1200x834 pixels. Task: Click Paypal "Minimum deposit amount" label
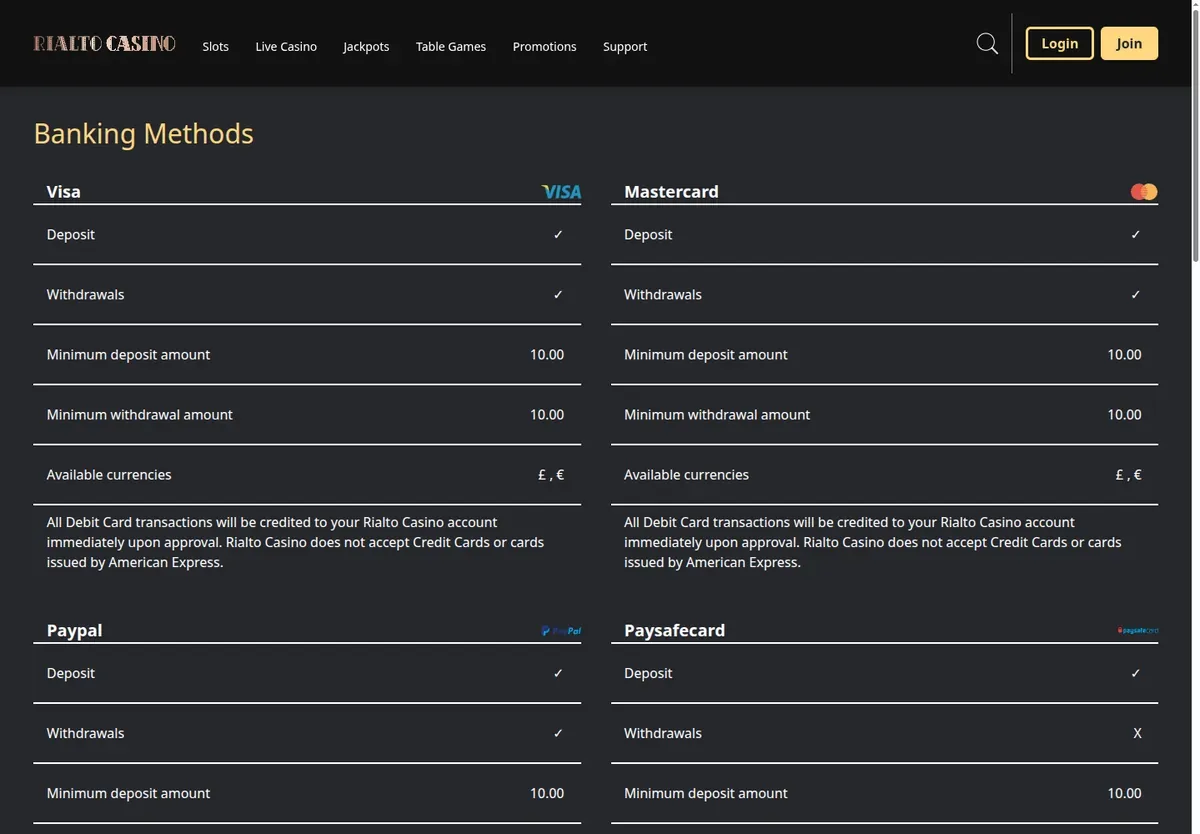click(128, 793)
